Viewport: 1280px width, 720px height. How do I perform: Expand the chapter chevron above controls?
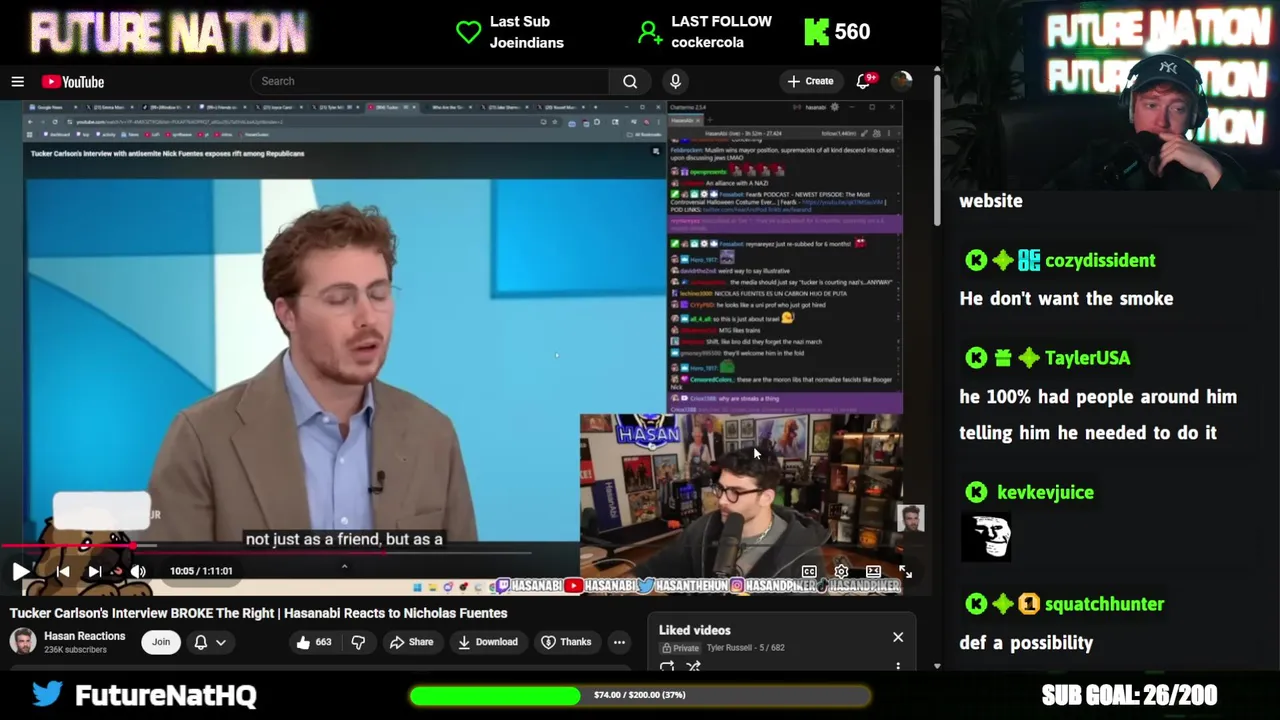(x=344, y=567)
